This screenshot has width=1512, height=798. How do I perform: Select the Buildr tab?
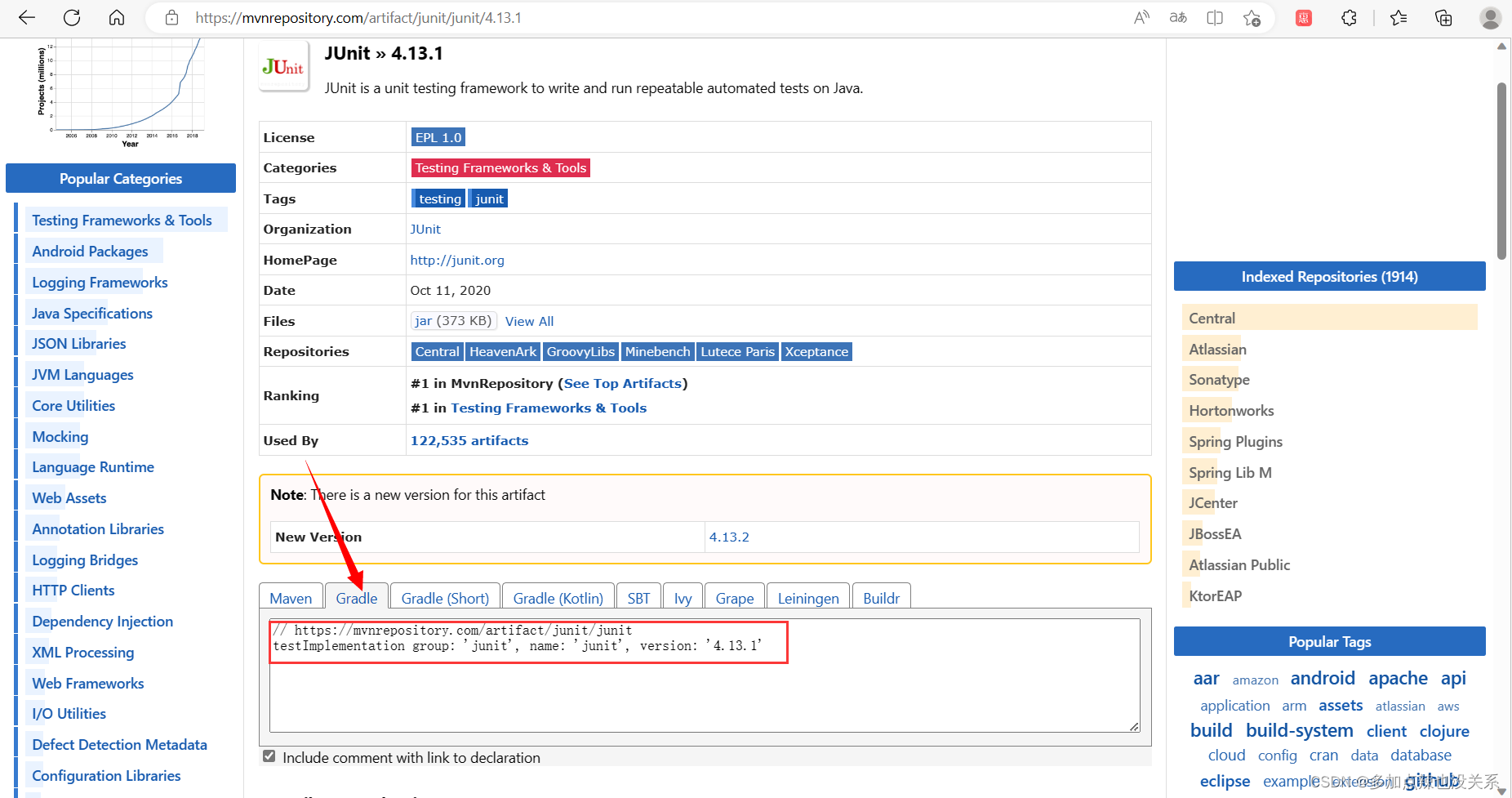(x=882, y=598)
